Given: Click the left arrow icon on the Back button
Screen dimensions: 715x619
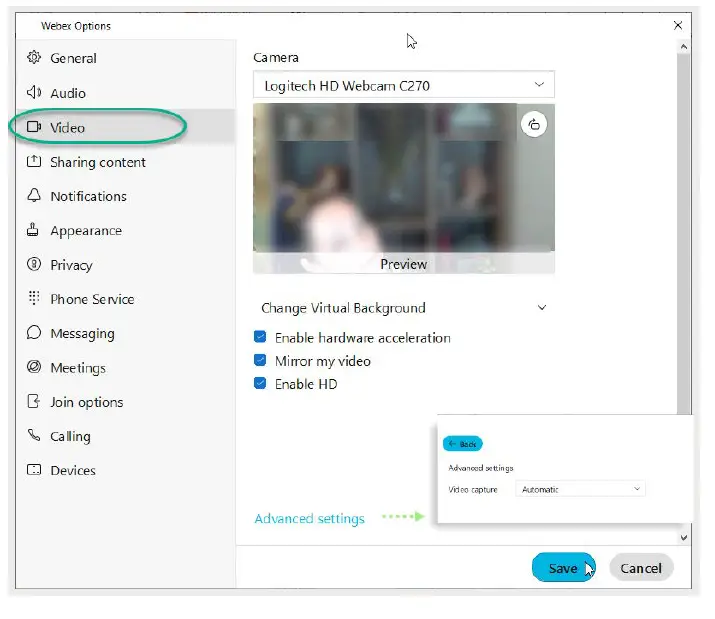Looking at the screenshot, I should tap(452, 444).
